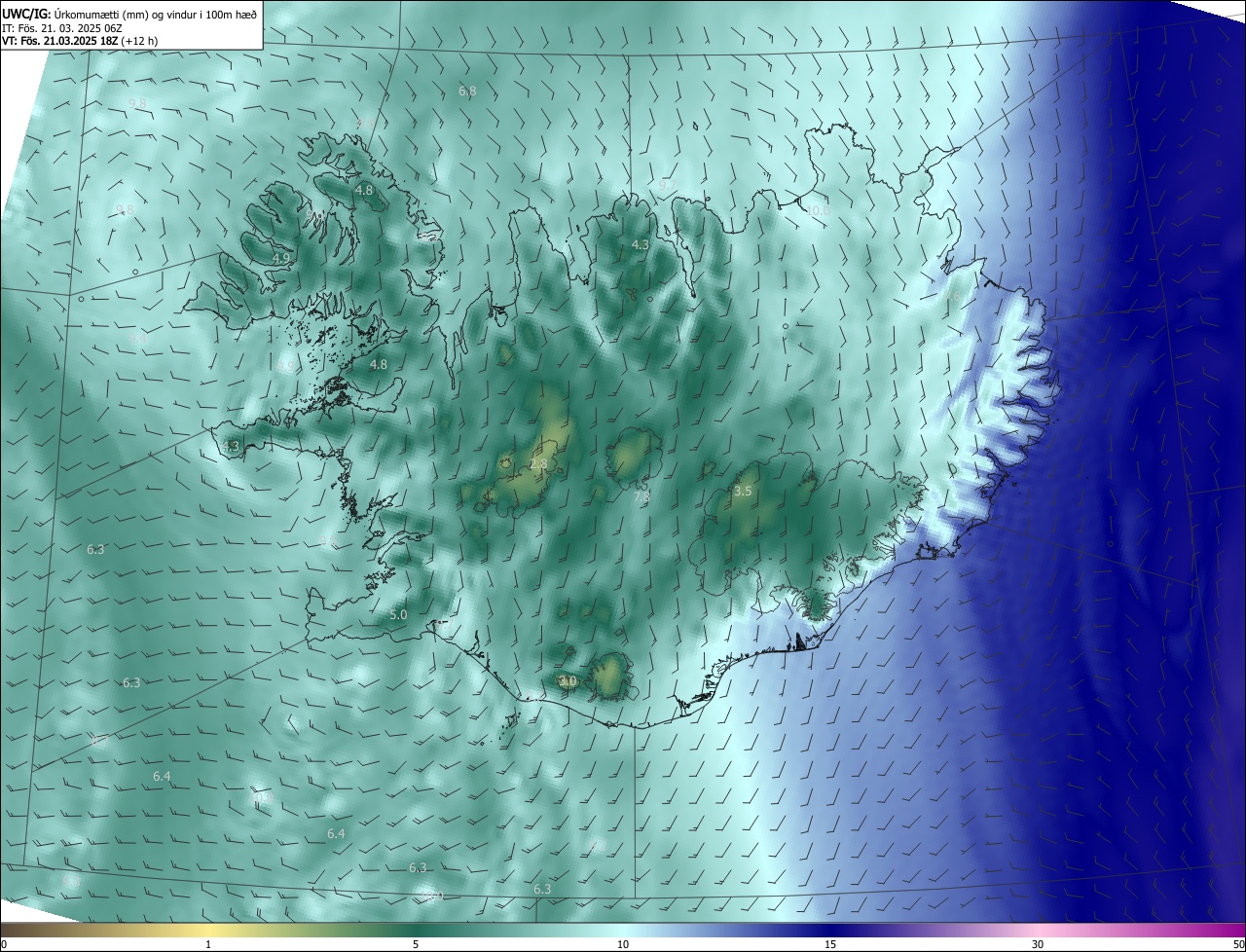The height and width of the screenshot is (952, 1246).
Task: Click the '50' tick on the color scale
Action: [1238, 945]
